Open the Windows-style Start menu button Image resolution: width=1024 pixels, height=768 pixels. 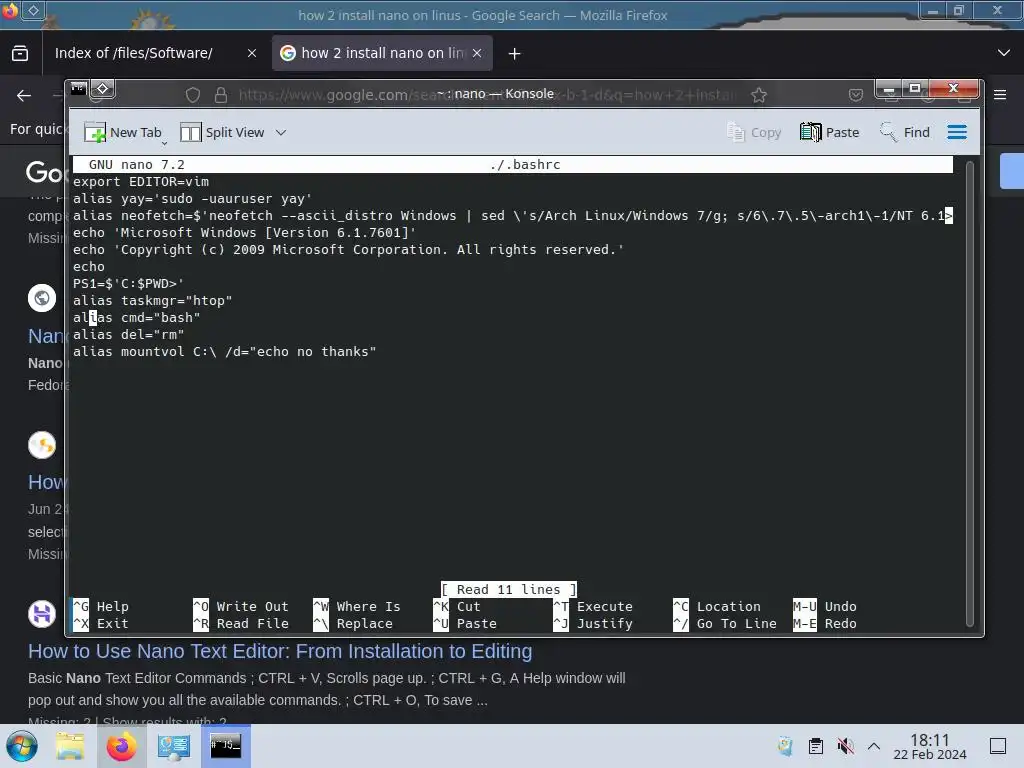pos(22,746)
